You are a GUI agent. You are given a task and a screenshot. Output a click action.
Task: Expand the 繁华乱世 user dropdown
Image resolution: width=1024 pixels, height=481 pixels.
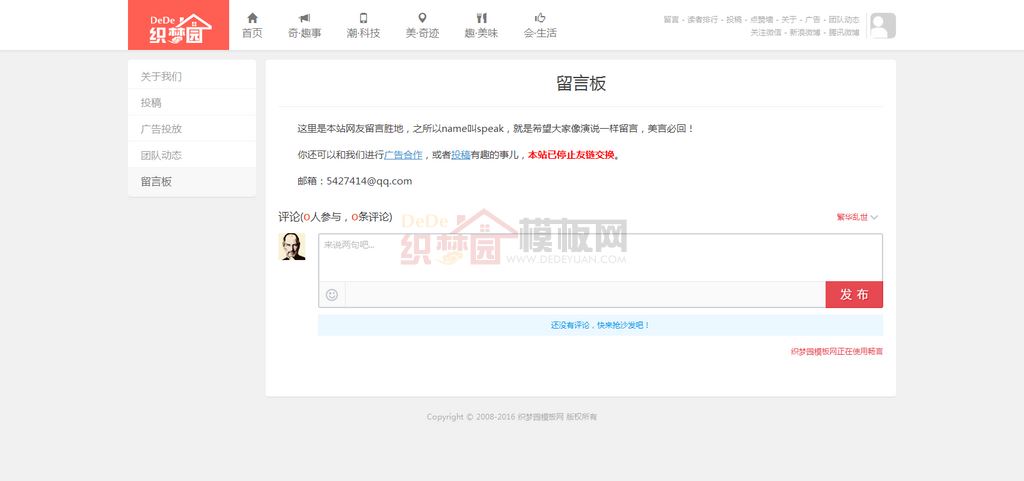tap(857, 217)
